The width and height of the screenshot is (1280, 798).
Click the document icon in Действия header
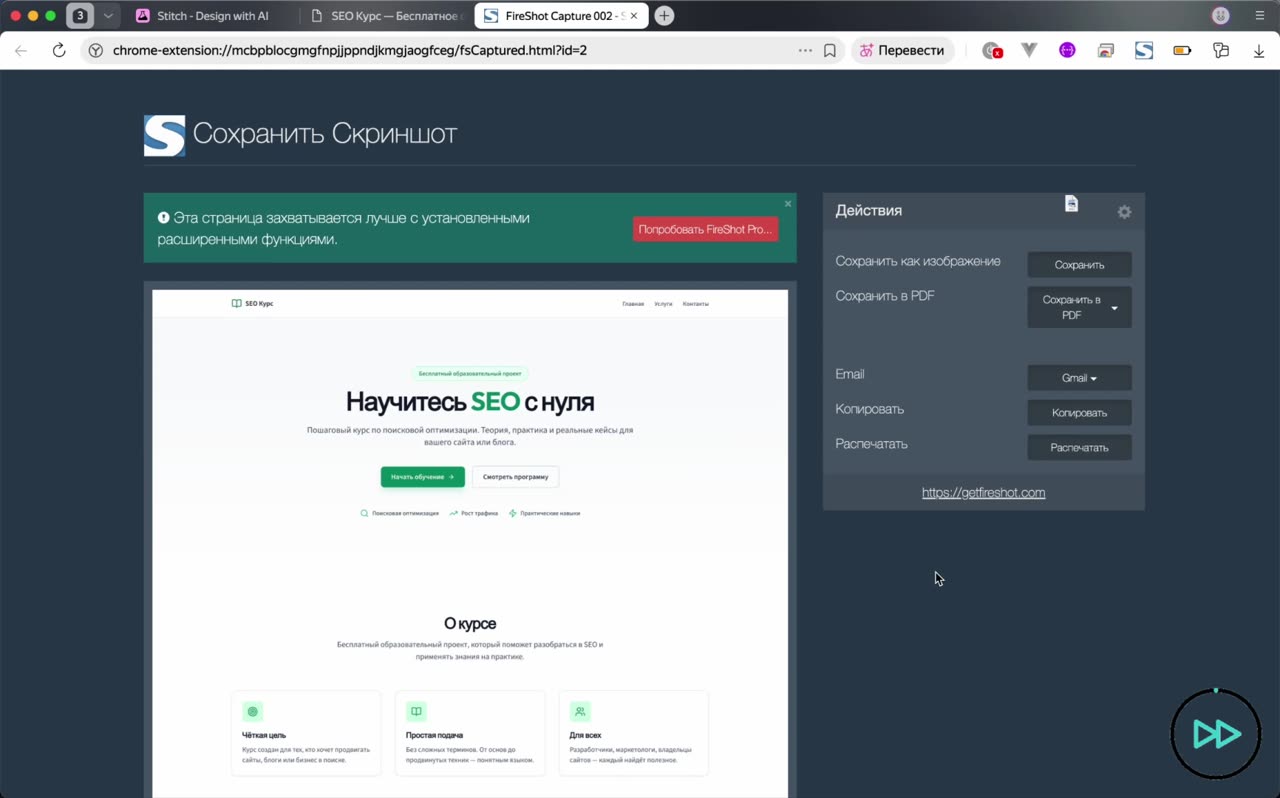tap(1071, 203)
